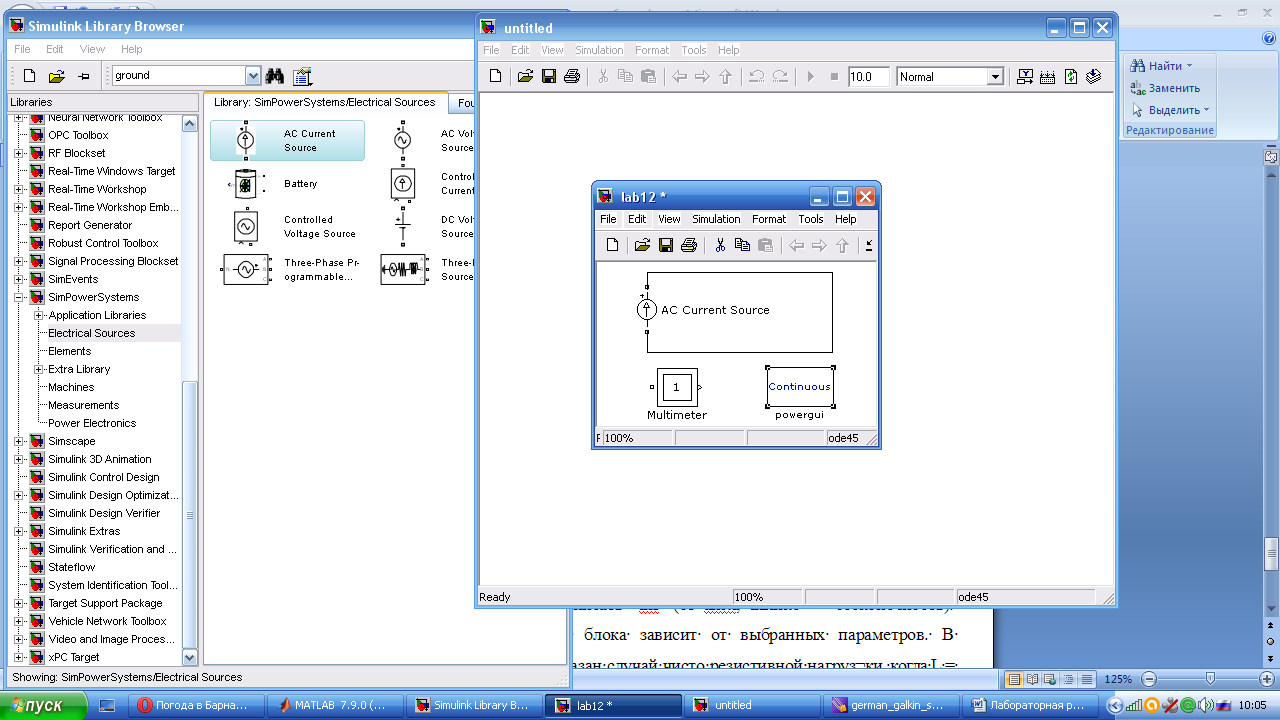1280x720 pixels.
Task: Click the untitled taskbar button
Action: [x=754, y=705]
